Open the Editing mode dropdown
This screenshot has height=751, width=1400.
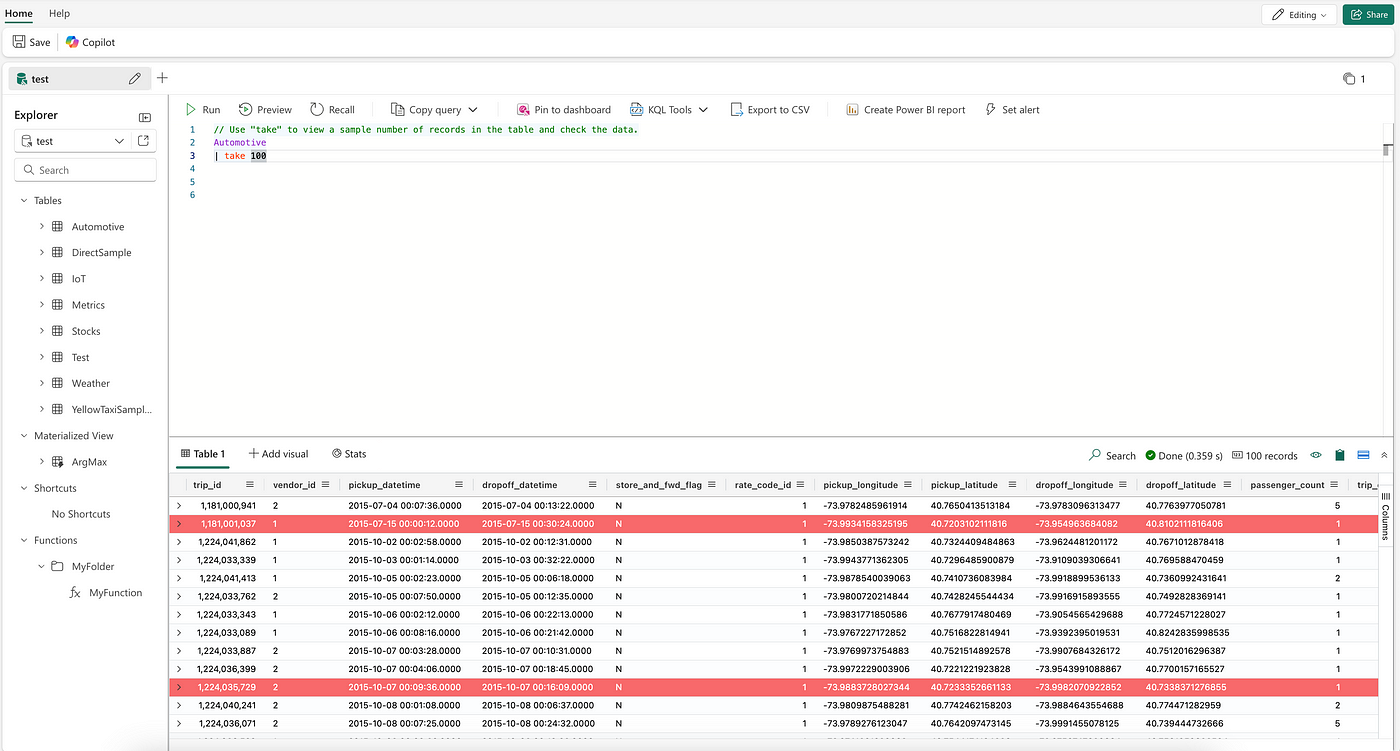tap(1299, 15)
